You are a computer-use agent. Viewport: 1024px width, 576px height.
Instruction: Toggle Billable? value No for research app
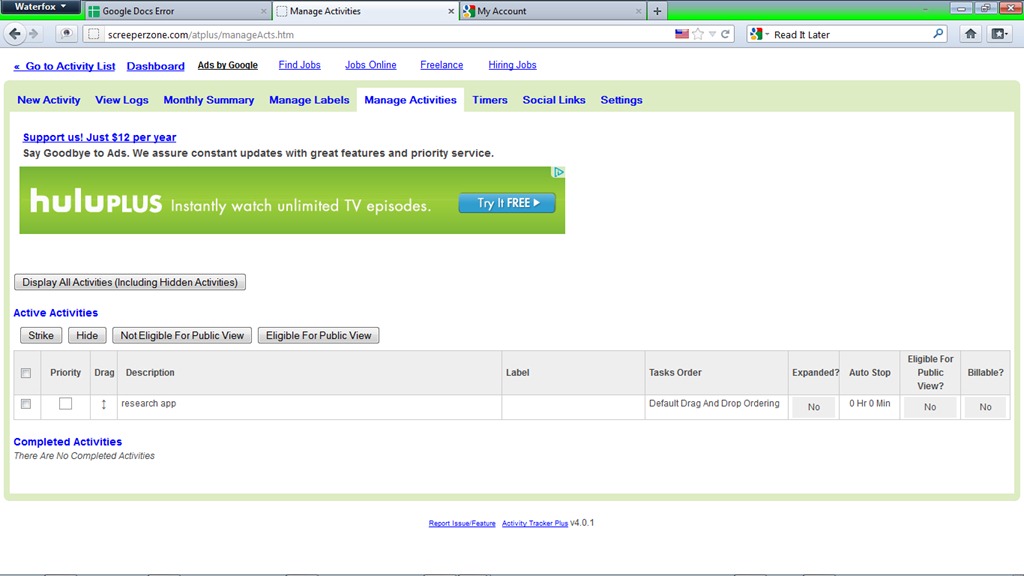(985, 407)
